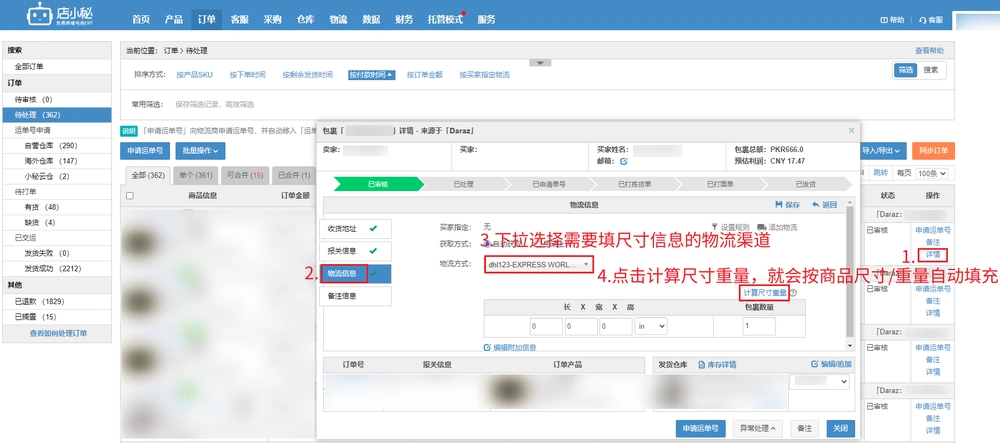This screenshot has height=443, width=1000.
Task: Open 设置规则 filter funnel icon
Action: pyautogui.click(x=714, y=227)
